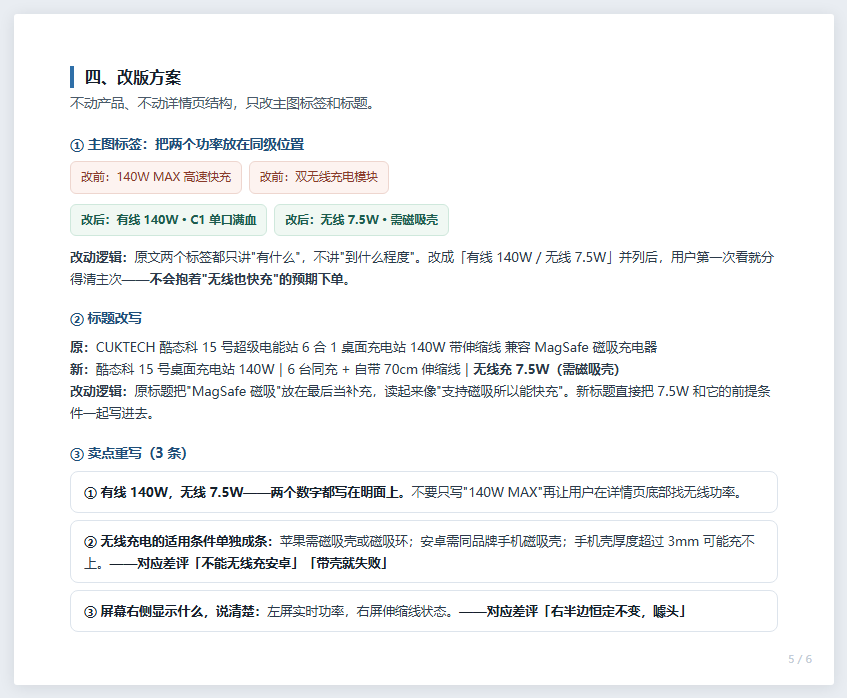
Task: Click the heading 四、改版方案
Action: click(132, 77)
